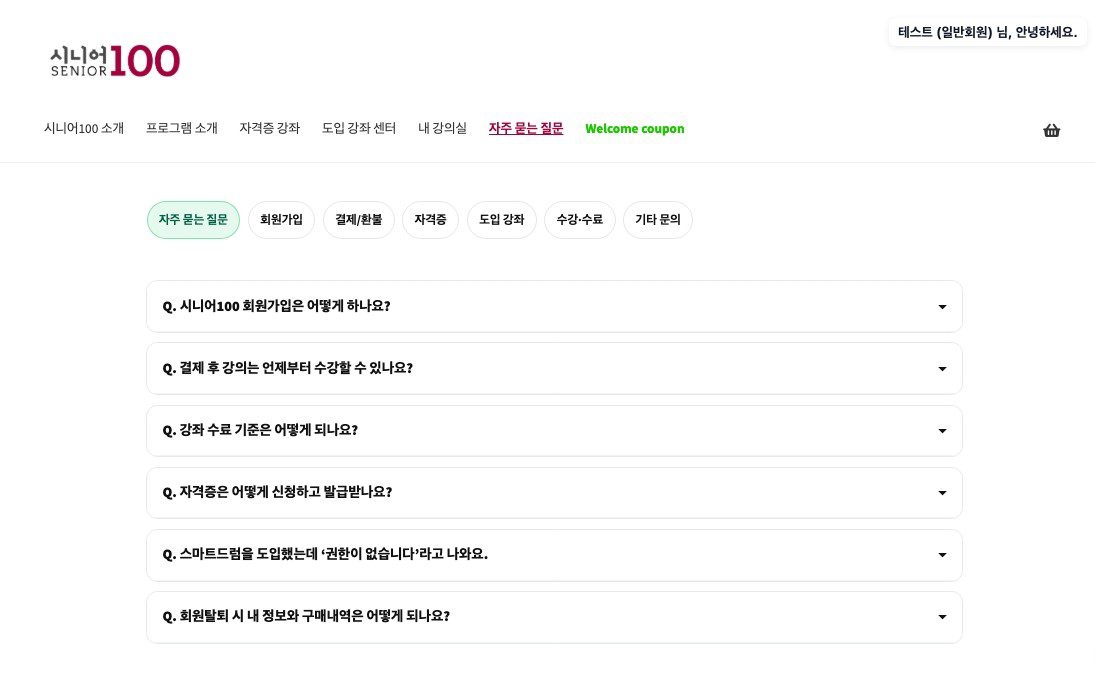The height and width of the screenshot is (675, 1095).
Task: Select the 회원가입 filter tab
Action: coord(281,220)
